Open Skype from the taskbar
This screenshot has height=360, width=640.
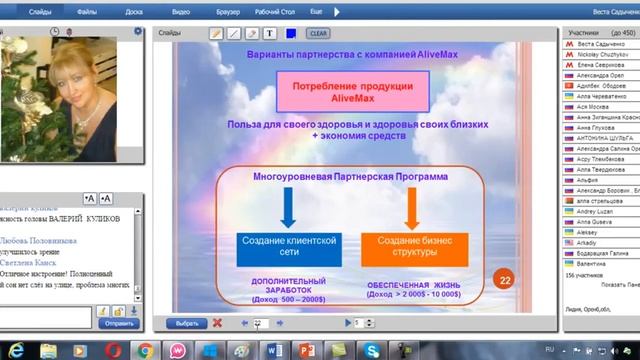click(372, 351)
